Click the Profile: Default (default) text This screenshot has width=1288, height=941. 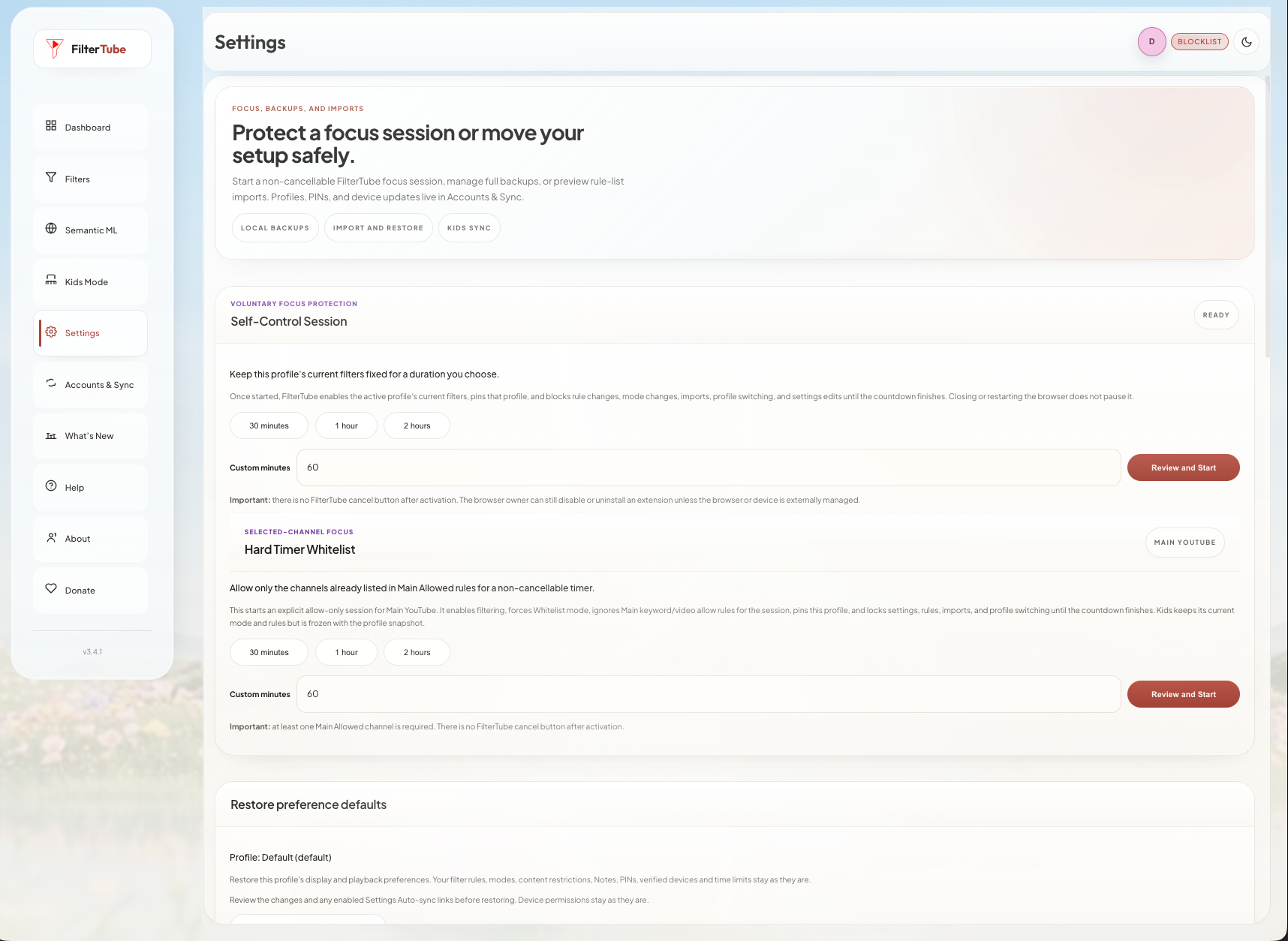280,858
